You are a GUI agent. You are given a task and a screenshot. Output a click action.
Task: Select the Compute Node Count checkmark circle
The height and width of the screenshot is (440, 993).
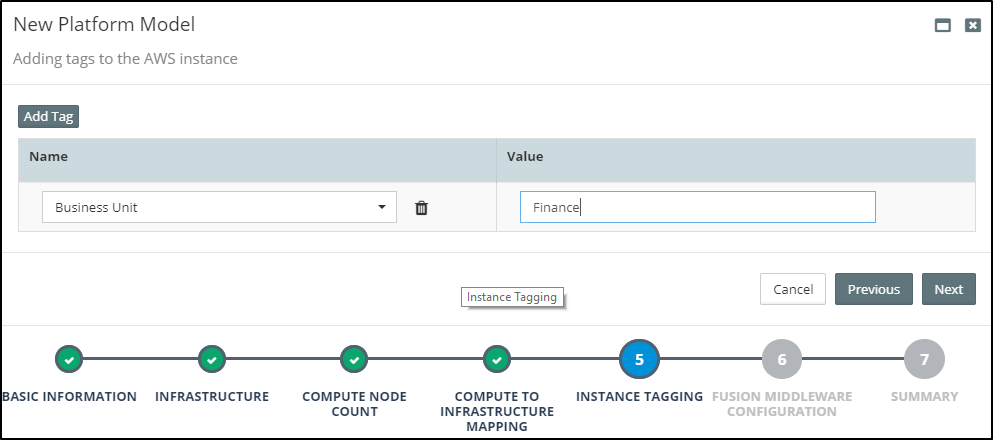pos(354,359)
